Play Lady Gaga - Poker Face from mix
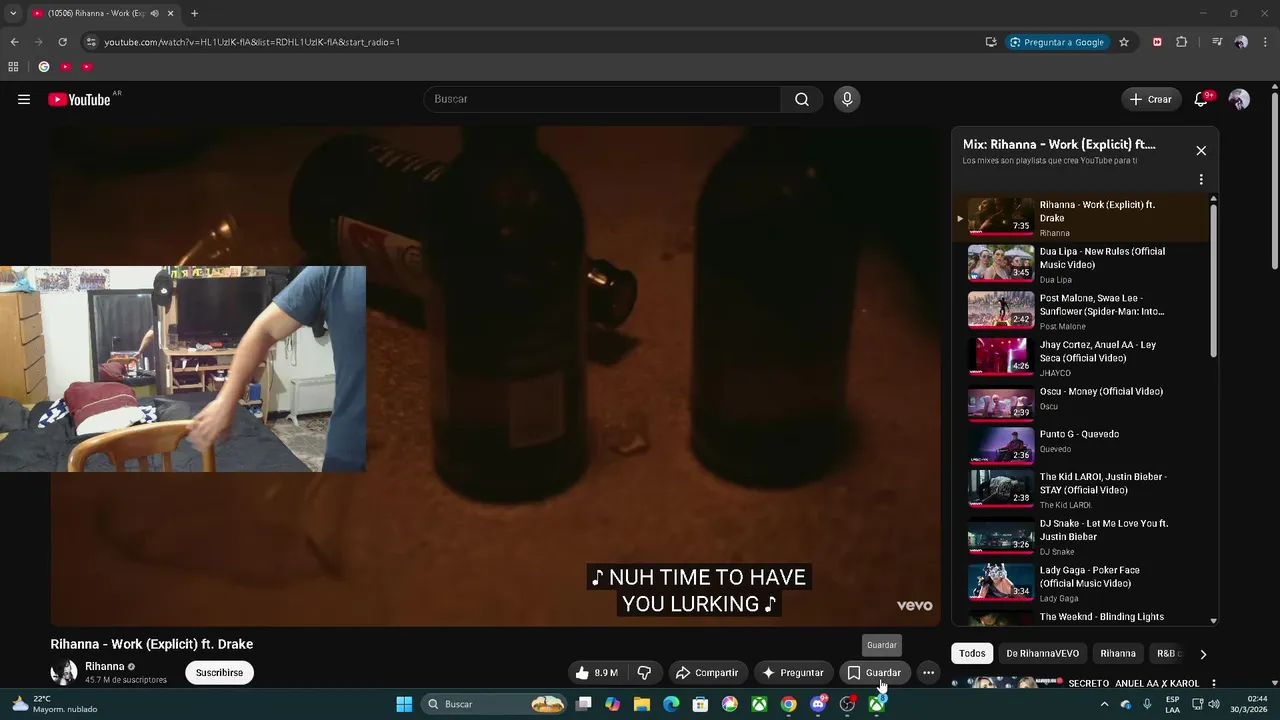 1082,584
